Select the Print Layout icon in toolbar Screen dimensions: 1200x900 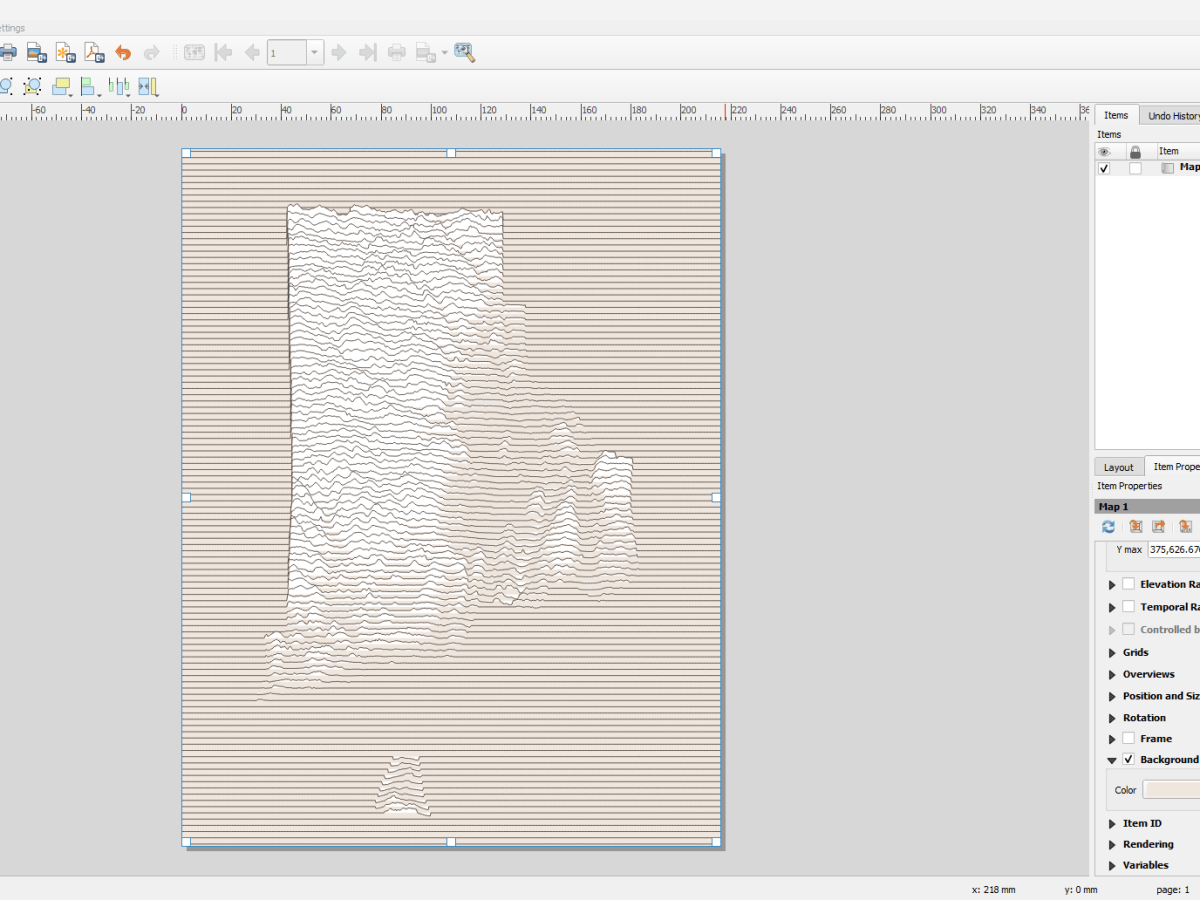[9, 52]
